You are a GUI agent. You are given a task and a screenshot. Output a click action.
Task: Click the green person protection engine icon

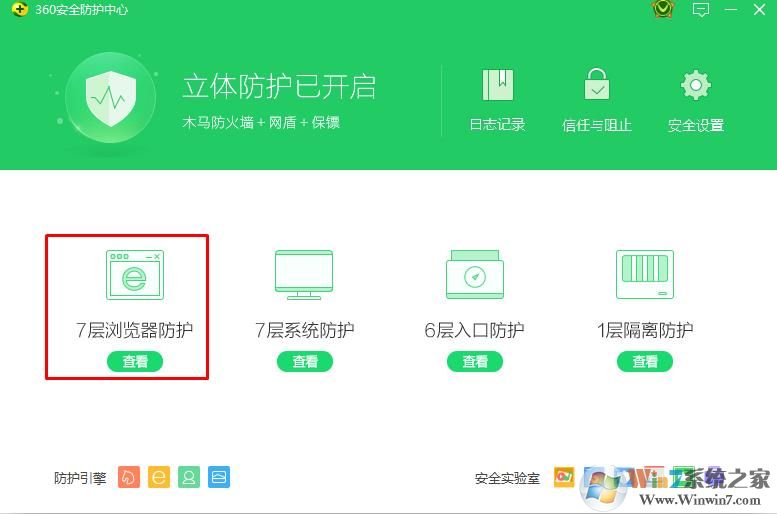tap(189, 477)
